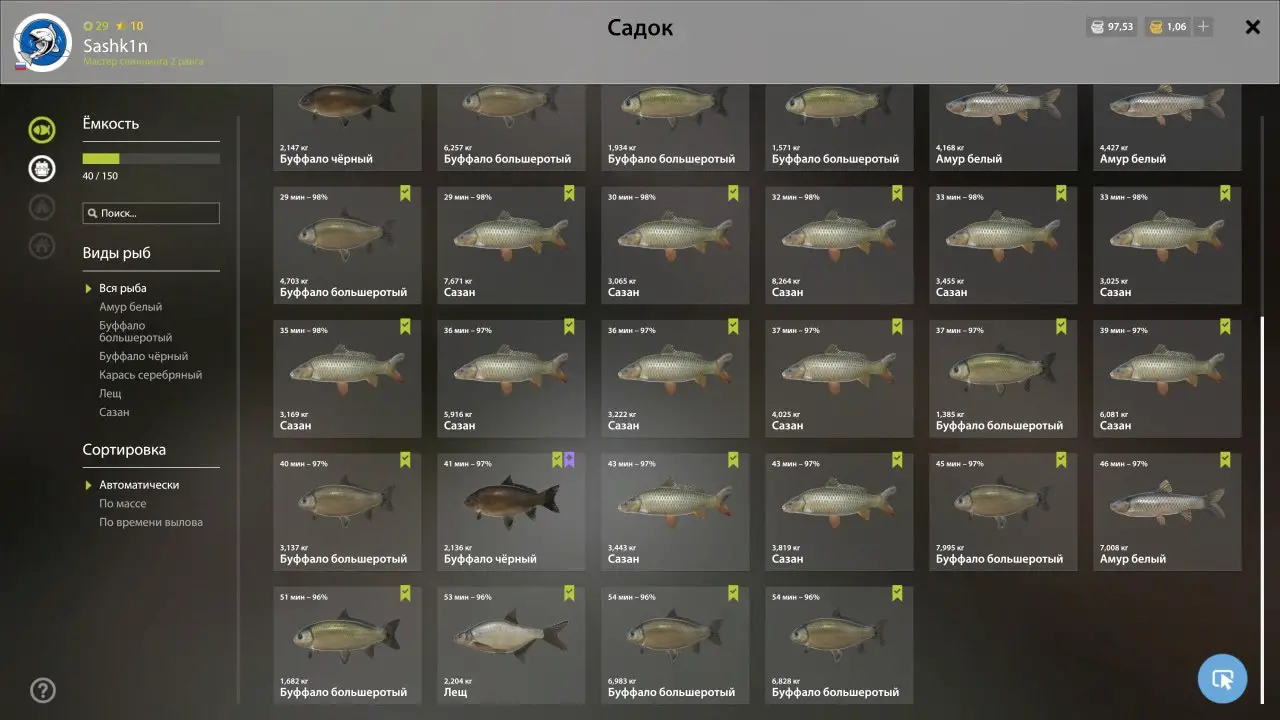Choose Автоматически sorting option
The height and width of the screenshot is (720, 1280).
[x=139, y=485]
